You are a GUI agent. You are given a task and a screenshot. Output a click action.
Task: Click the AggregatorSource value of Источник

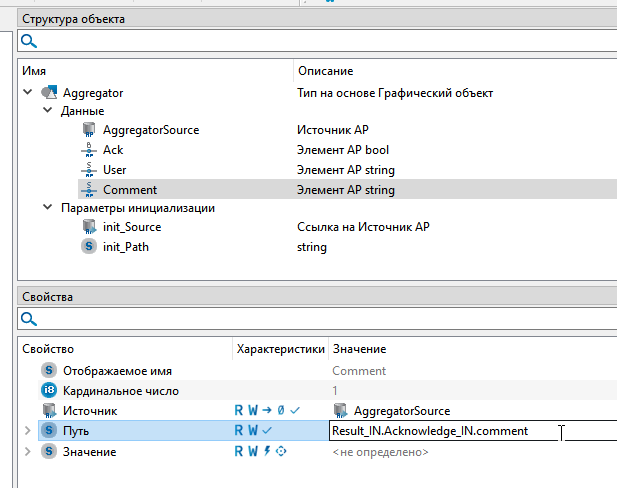click(402, 411)
